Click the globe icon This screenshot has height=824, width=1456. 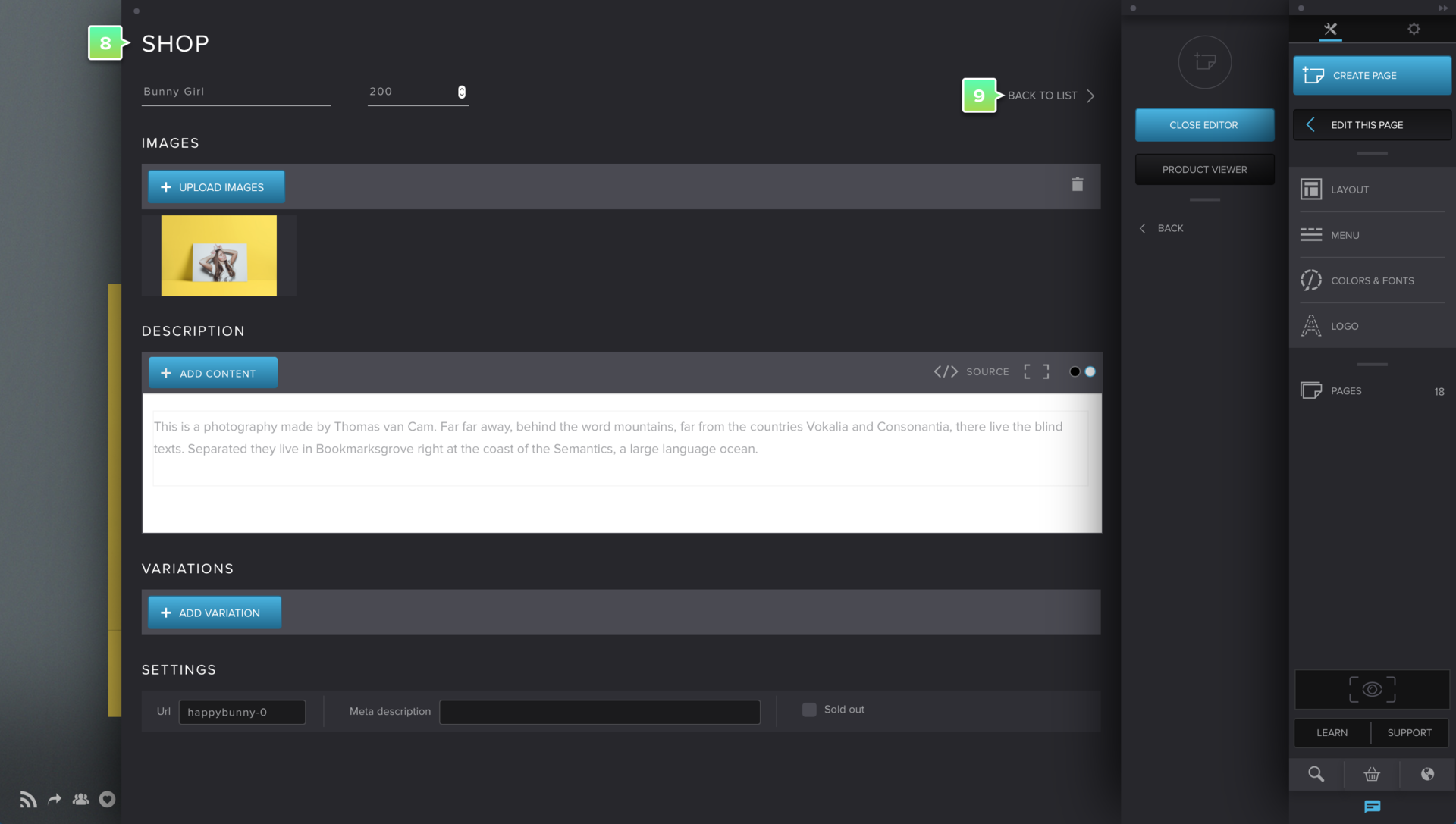point(1427,774)
